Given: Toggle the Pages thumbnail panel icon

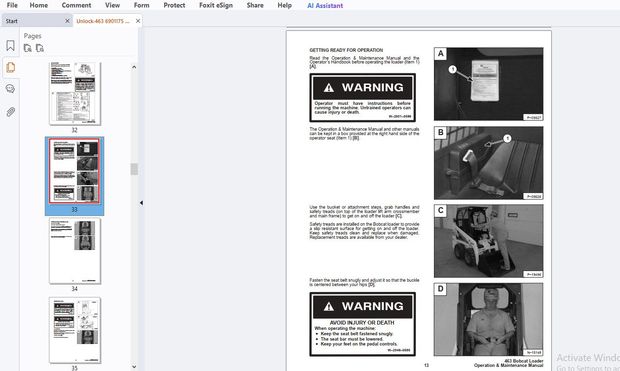Looking at the screenshot, I should 10,67.
